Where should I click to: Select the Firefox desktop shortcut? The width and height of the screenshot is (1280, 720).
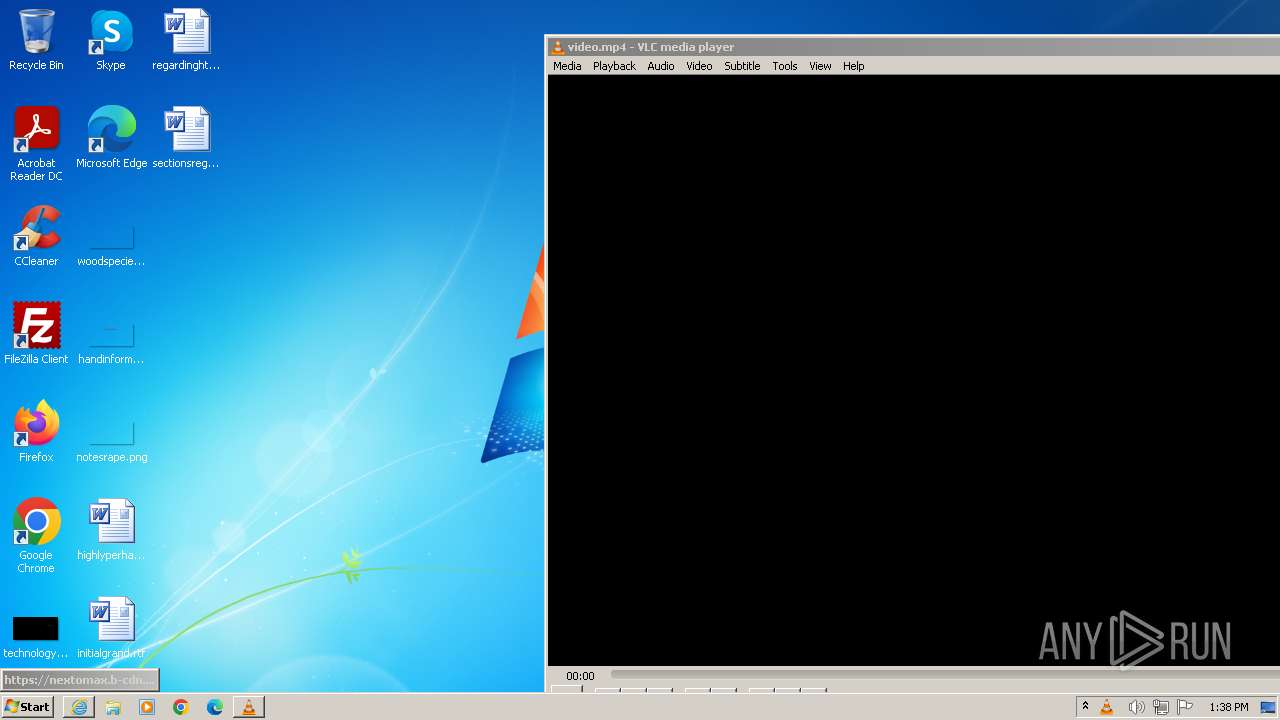(x=36, y=432)
